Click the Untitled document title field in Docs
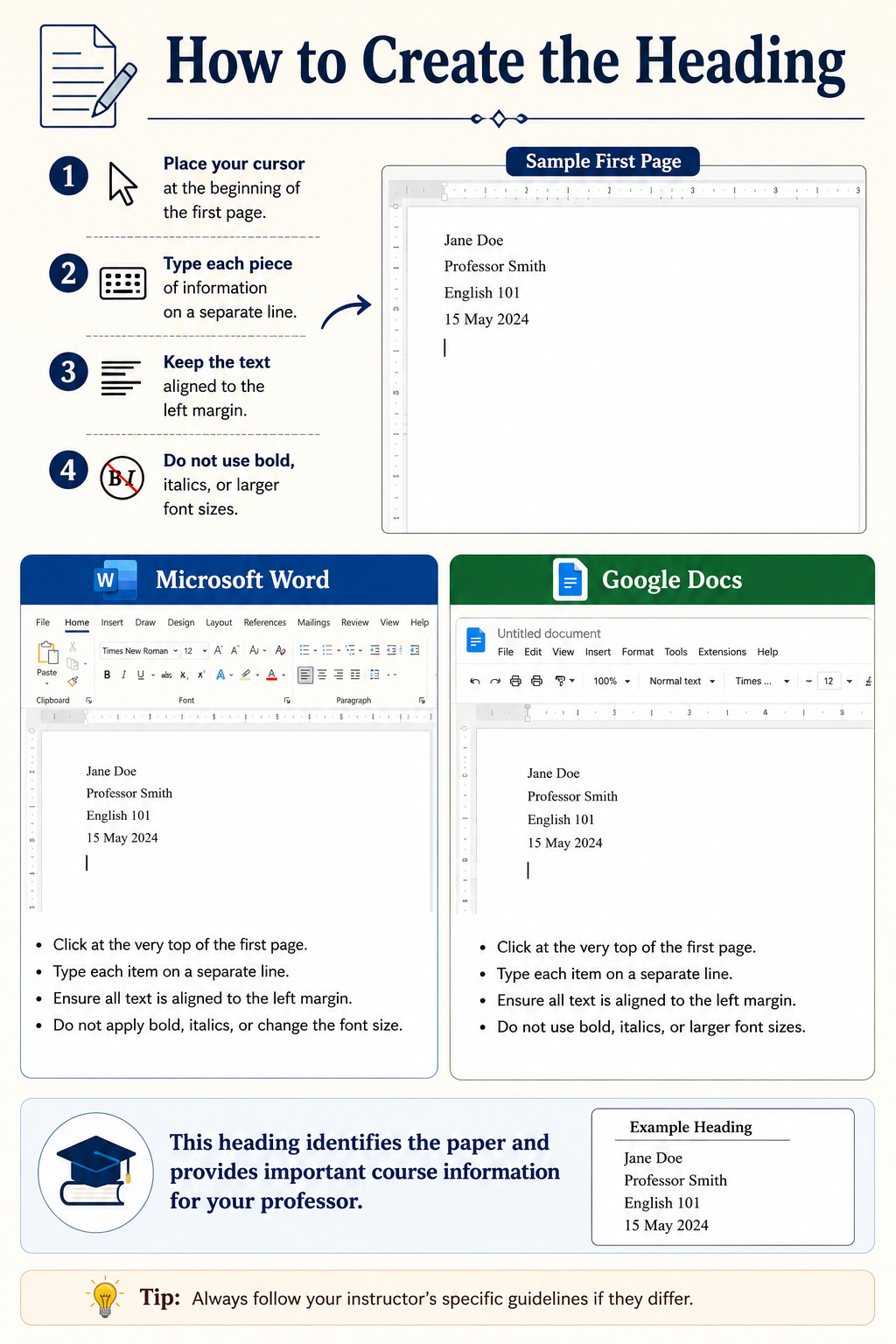Image resolution: width=896 pixels, height=1344 pixels. point(549,633)
